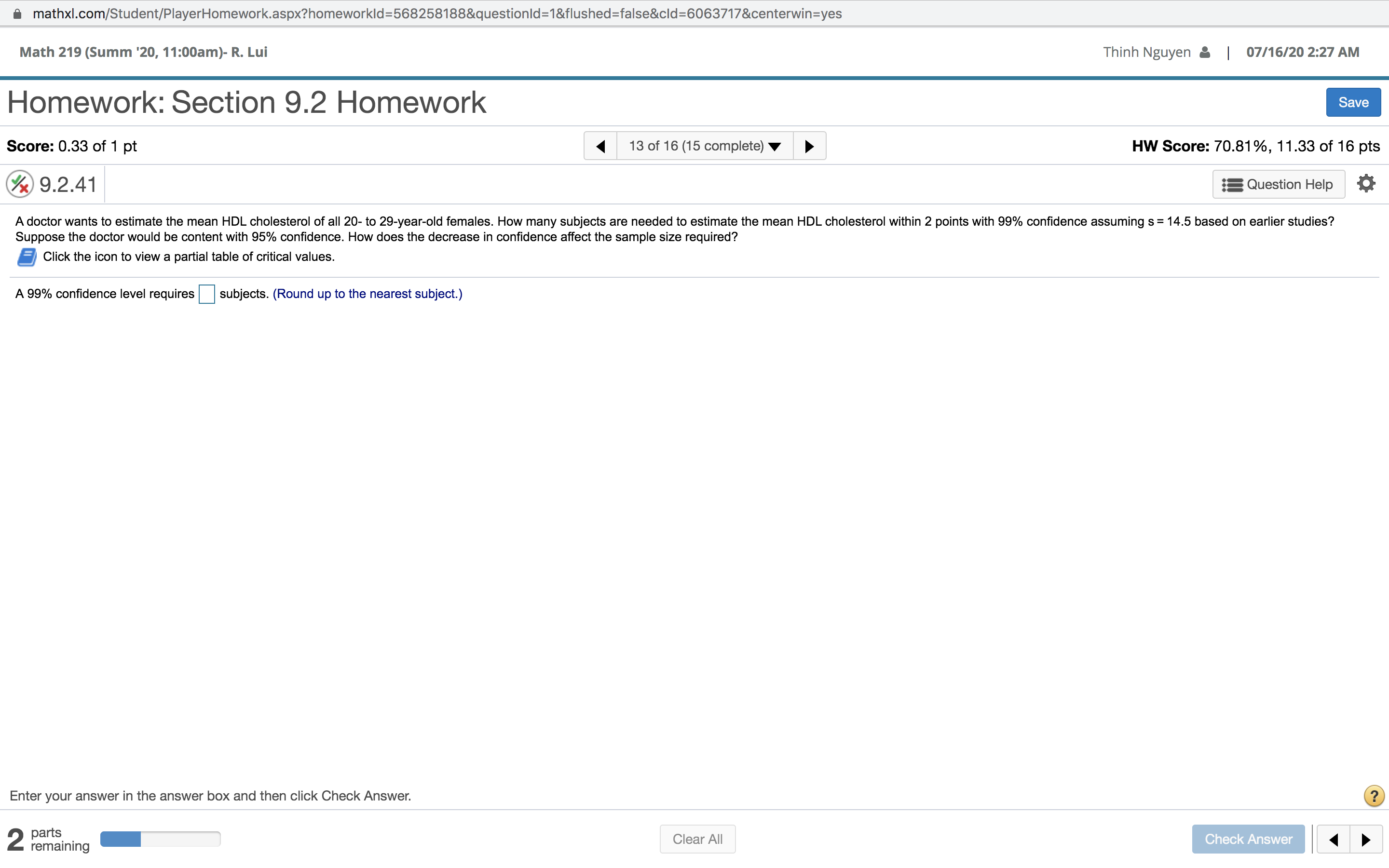This screenshot has width=1389, height=868.
Task: Click the left arrow to view previous question
Action: pos(600,145)
